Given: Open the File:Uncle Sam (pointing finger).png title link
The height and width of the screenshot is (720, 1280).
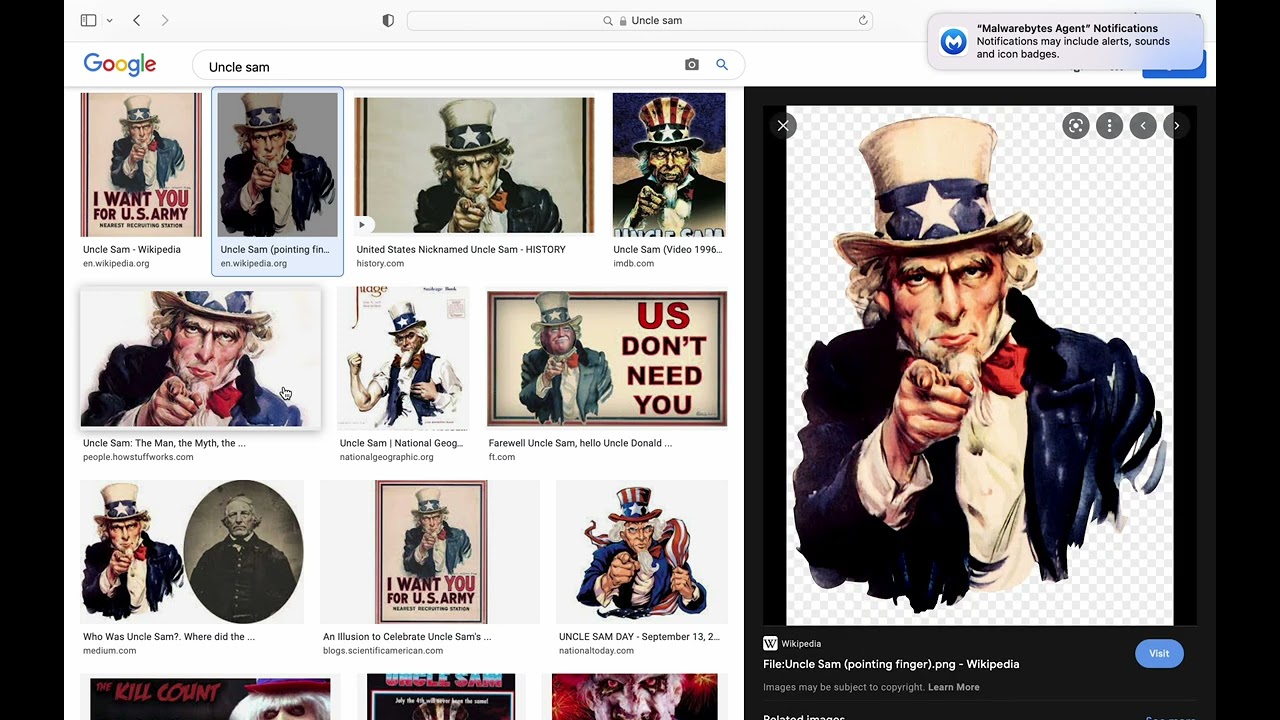Looking at the screenshot, I should point(891,664).
